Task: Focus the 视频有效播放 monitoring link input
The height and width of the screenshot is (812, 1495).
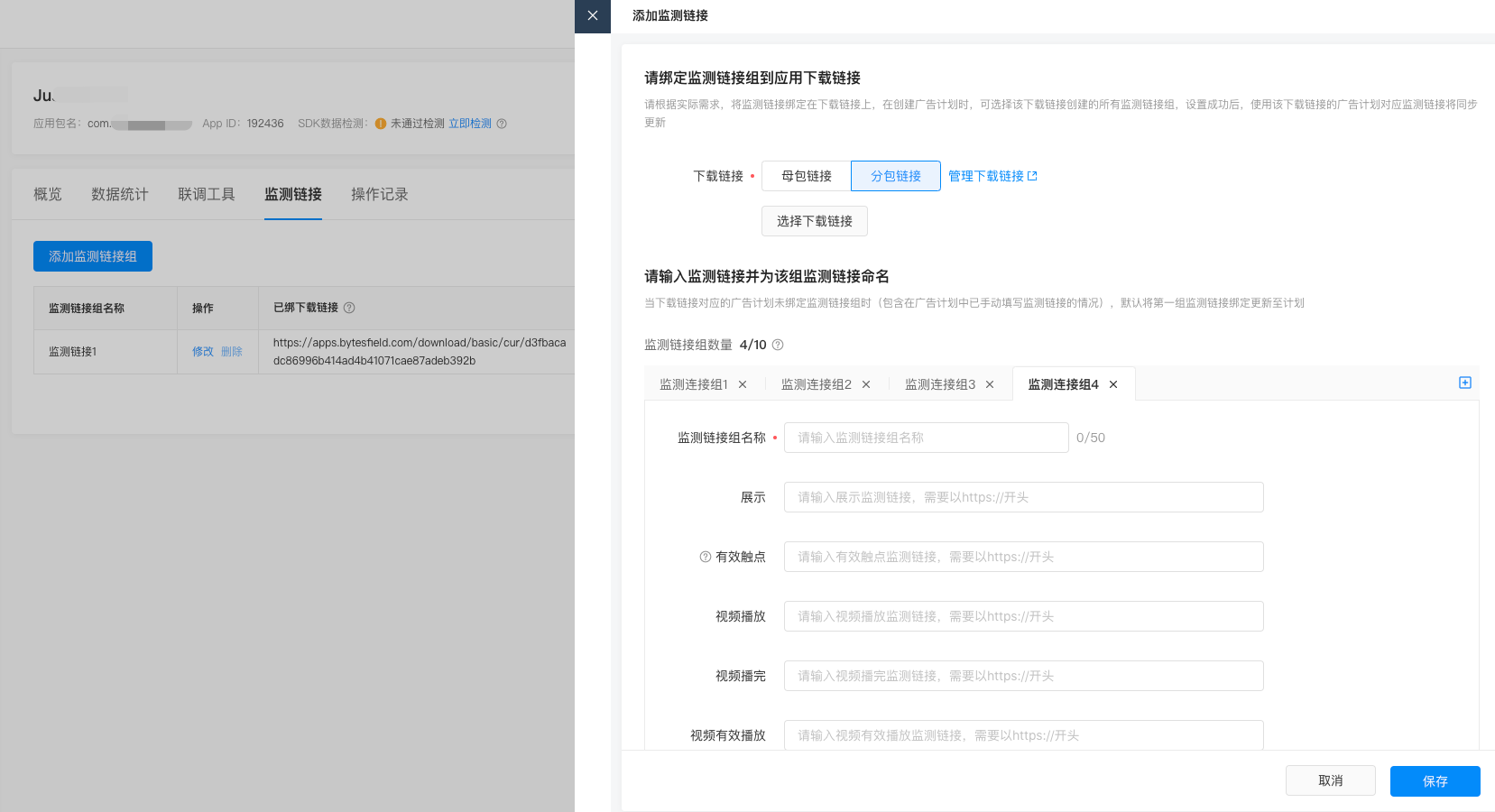Action: 1024,734
